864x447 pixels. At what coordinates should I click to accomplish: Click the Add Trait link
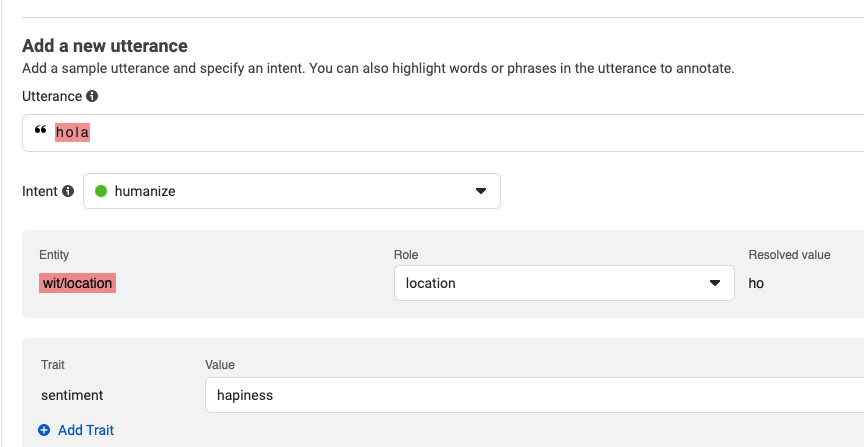(x=86, y=430)
